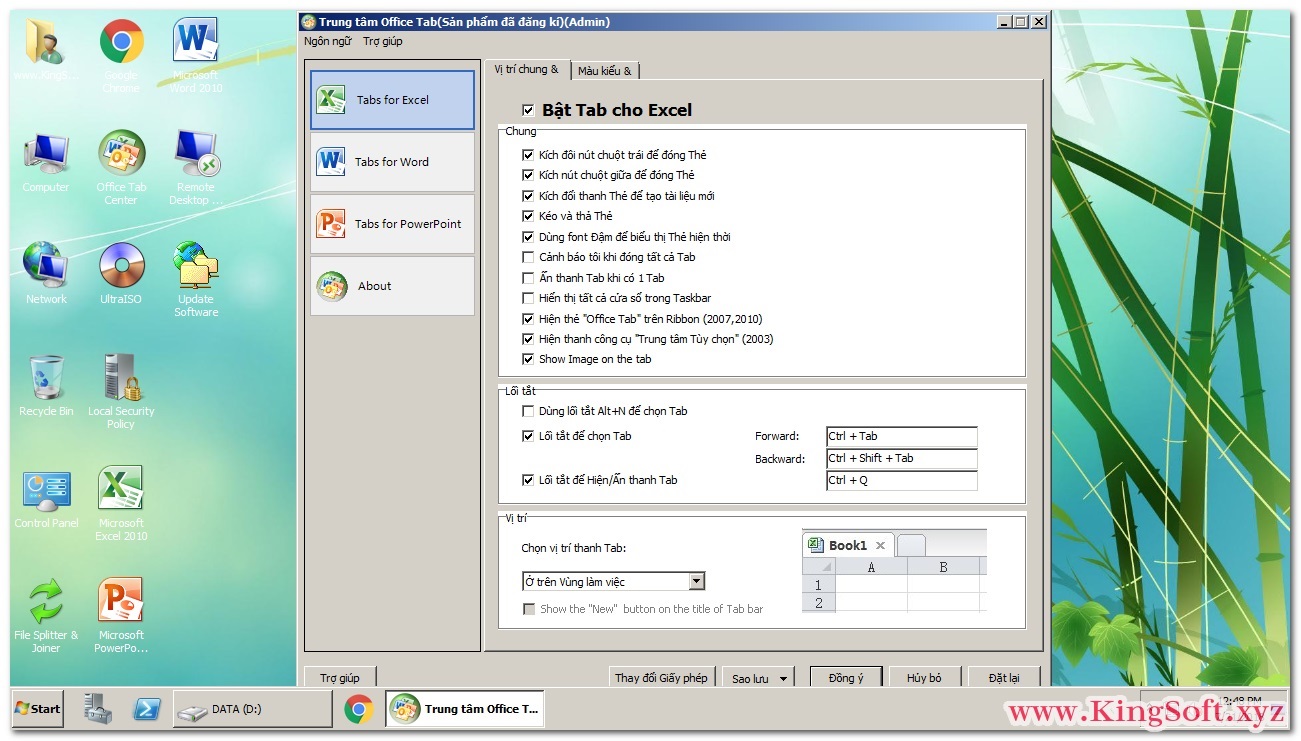Click the bottom Trợ giúp button
Image resolution: width=1301 pixels, height=741 pixels.
click(340, 678)
